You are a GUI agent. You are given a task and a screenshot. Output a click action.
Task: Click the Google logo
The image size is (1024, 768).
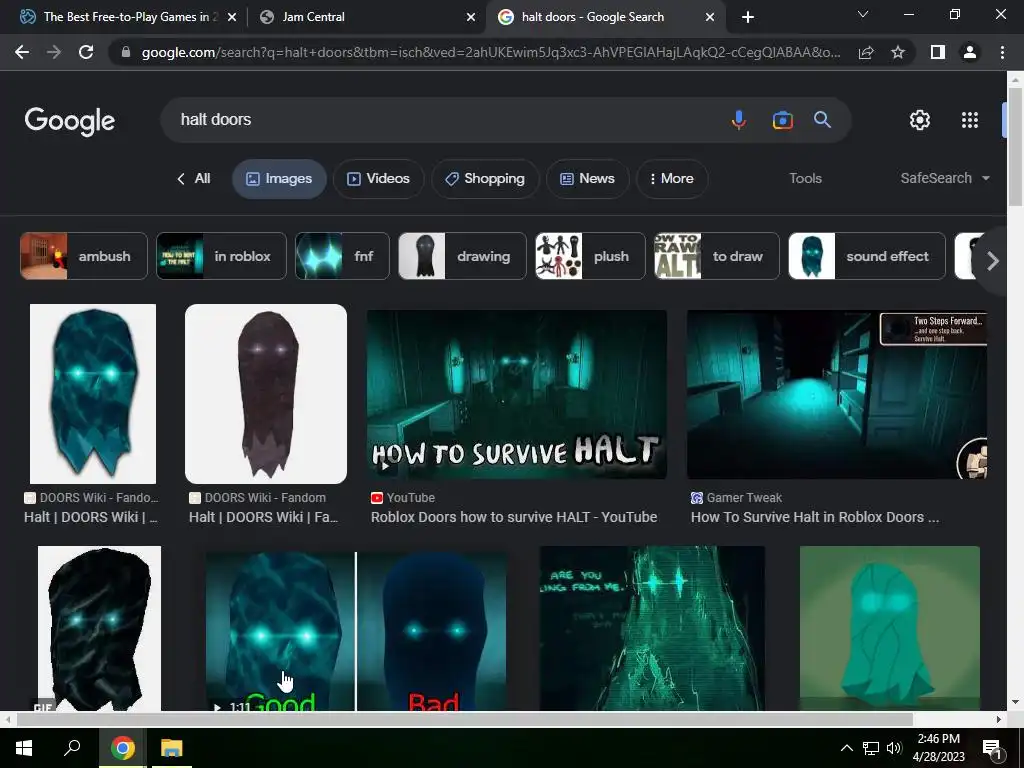coord(69,121)
